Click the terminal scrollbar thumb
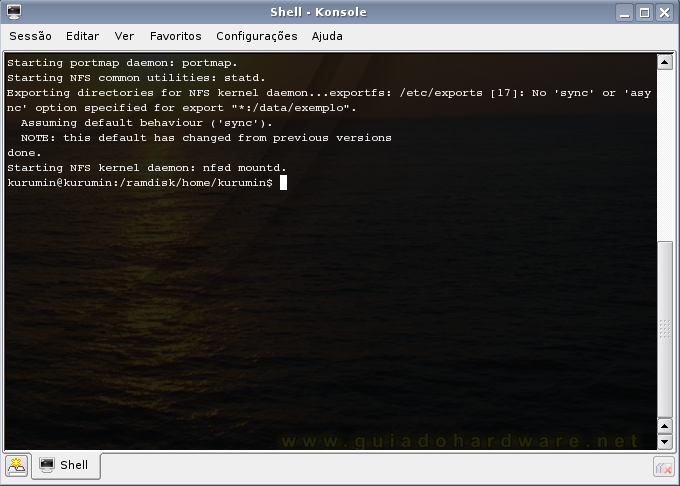Image resolution: width=680 pixels, height=486 pixels. (665, 329)
